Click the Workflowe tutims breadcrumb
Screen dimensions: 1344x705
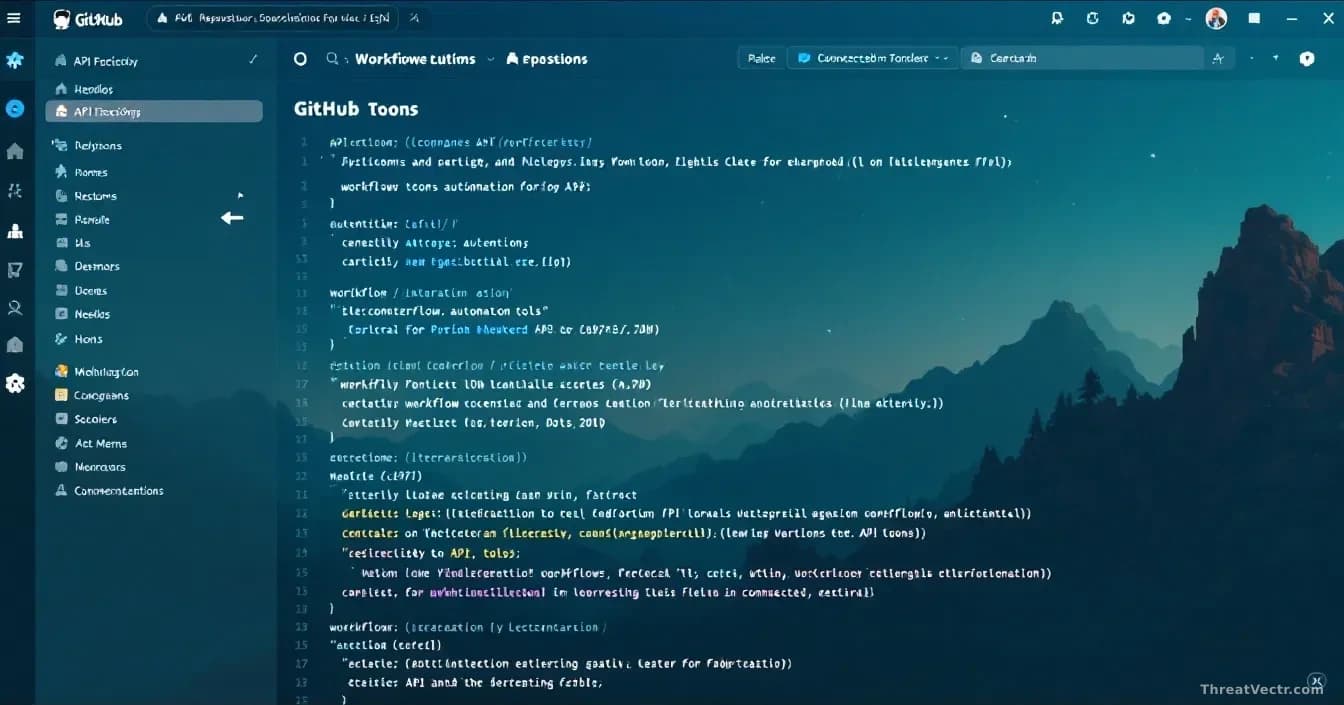[415, 59]
